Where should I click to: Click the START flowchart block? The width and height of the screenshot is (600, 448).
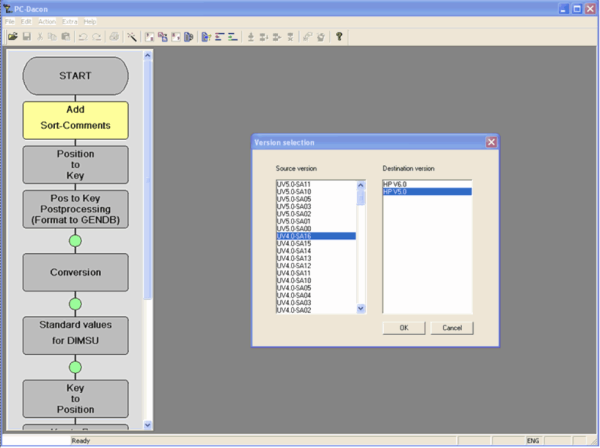(75, 76)
